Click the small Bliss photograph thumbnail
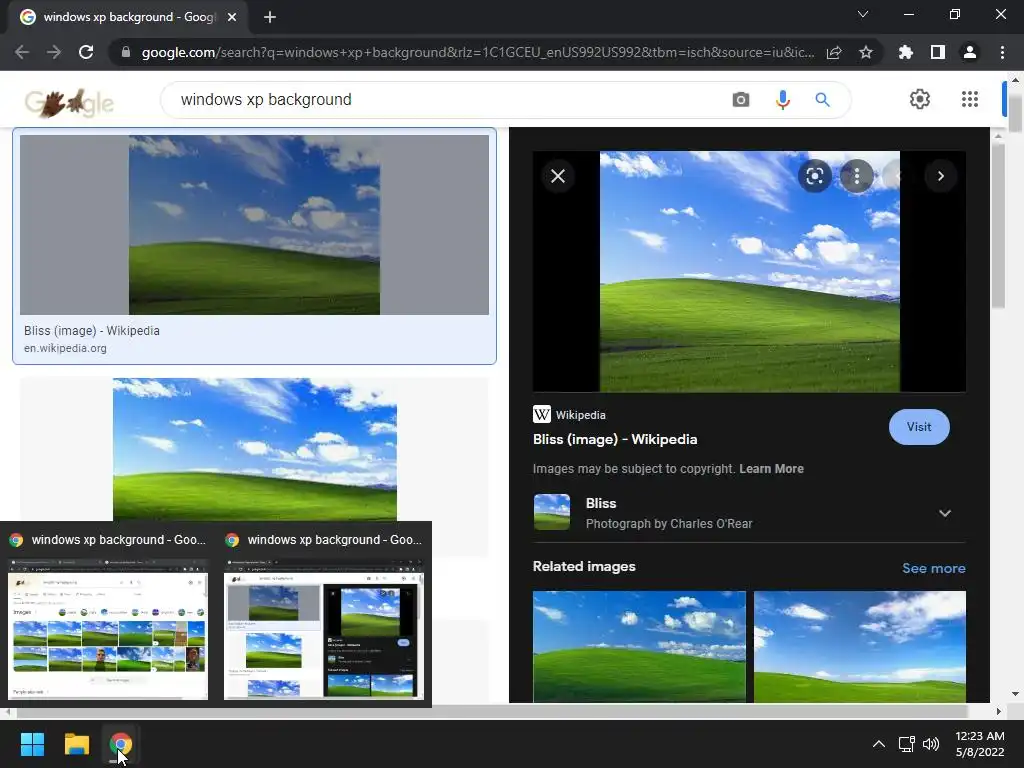1024x768 pixels. click(x=551, y=512)
